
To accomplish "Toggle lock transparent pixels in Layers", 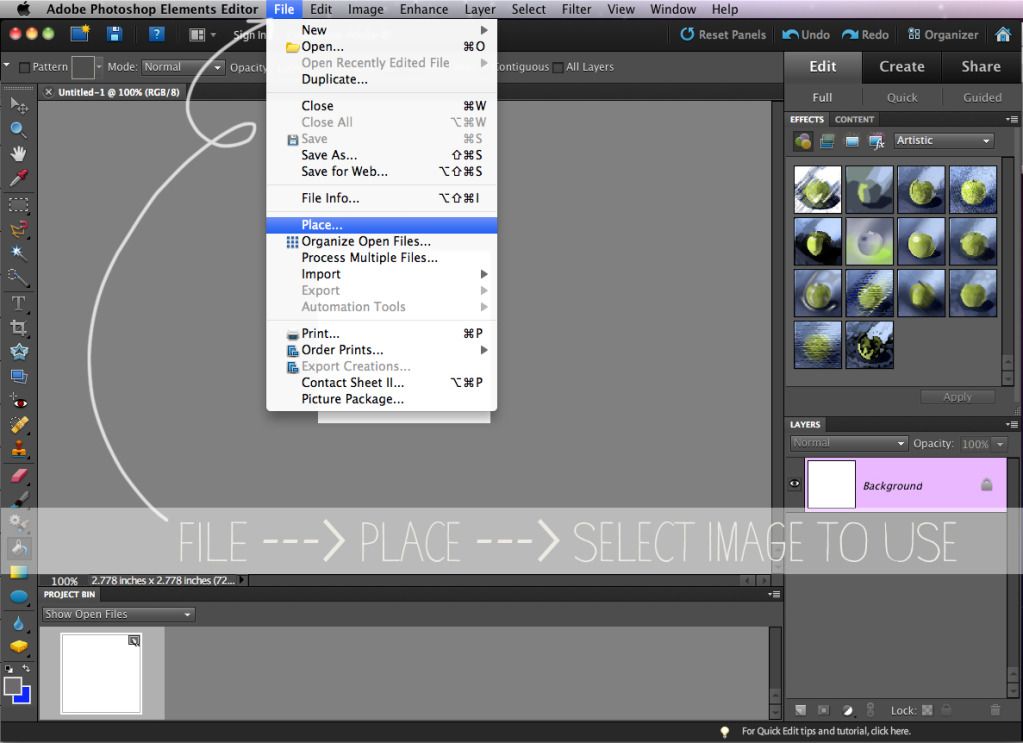I will pos(927,710).
